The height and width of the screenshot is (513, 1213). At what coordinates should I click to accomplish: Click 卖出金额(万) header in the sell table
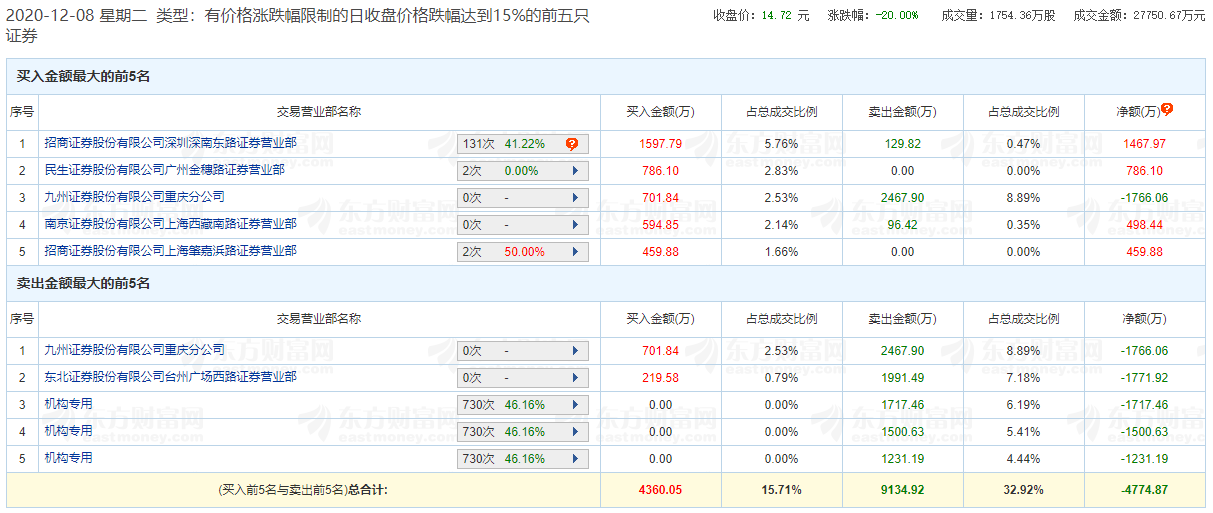point(903,319)
